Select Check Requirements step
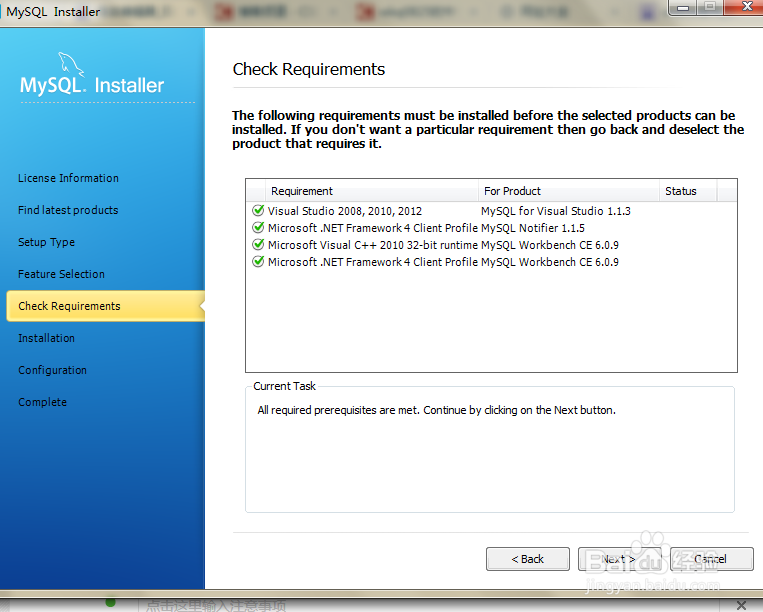Screen dimensions: 763x612 tap(105, 306)
